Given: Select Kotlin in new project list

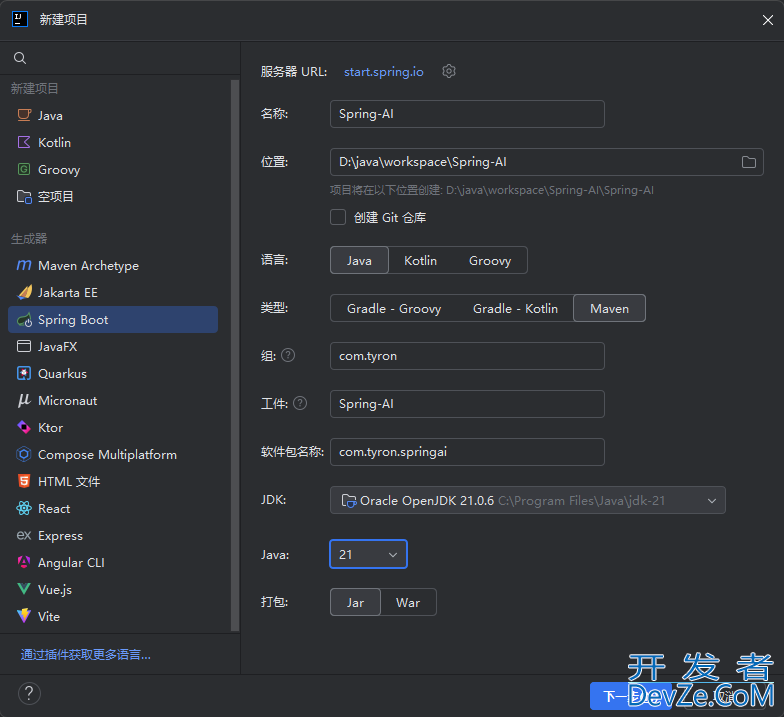Looking at the screenshot, I should coord(113,142).
